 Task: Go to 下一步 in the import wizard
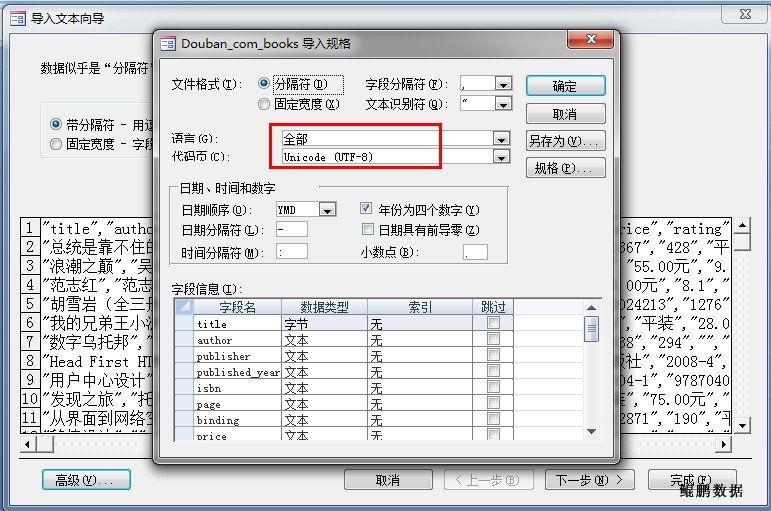(589, 480)
